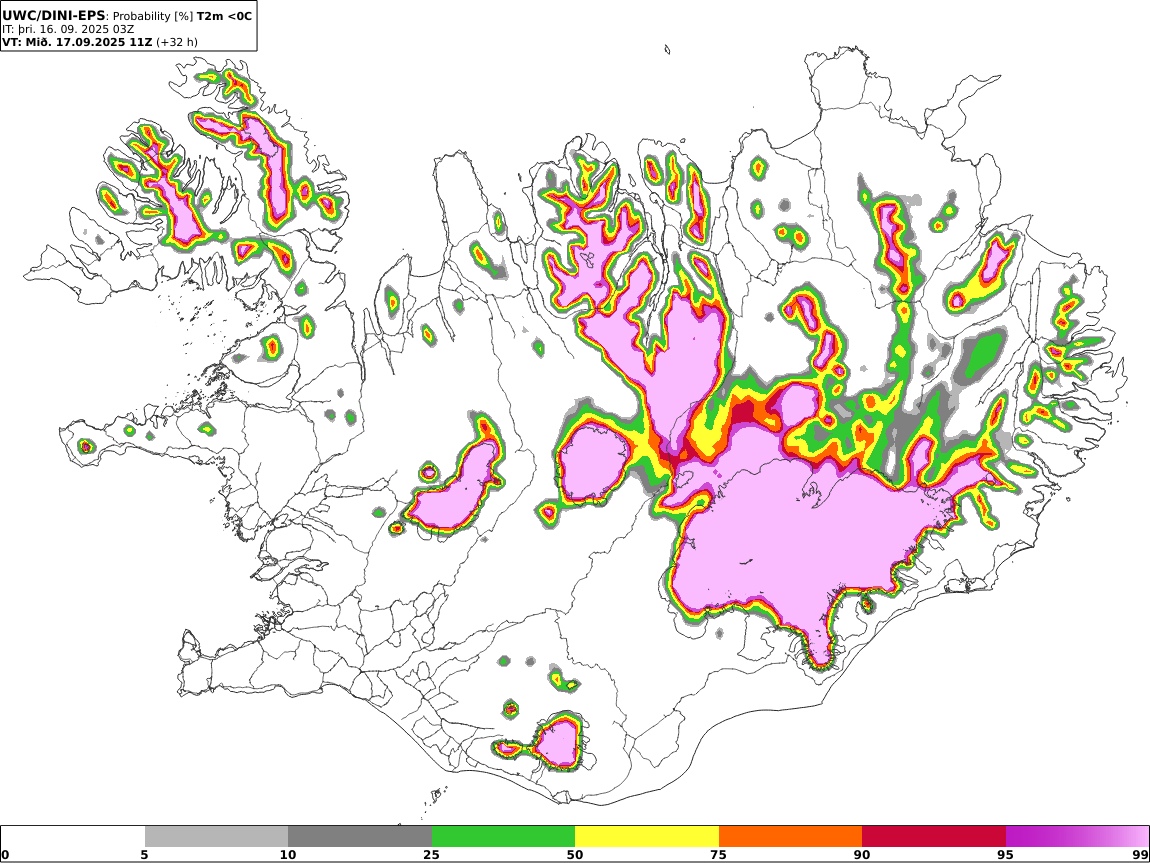Click the legend tick label '90'
1150x863 pixels.
point(862,855)
